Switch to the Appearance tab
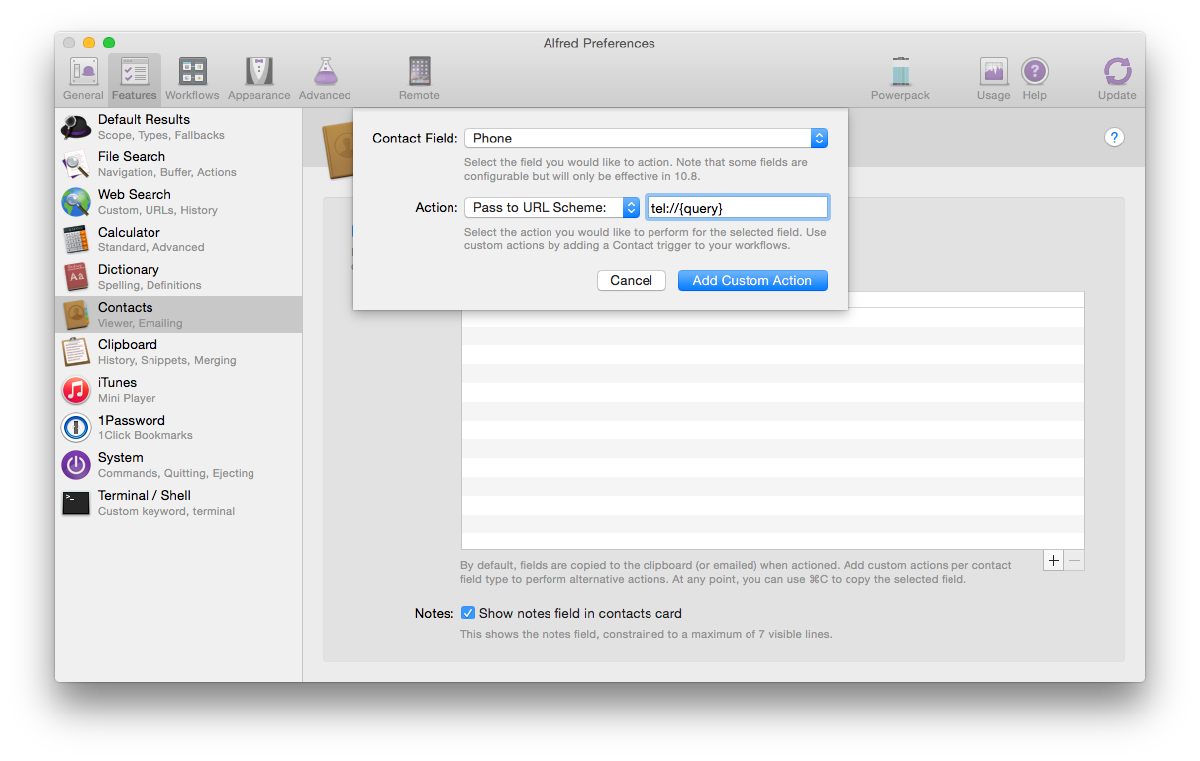1200x761 pixels. tap(259, 78)
